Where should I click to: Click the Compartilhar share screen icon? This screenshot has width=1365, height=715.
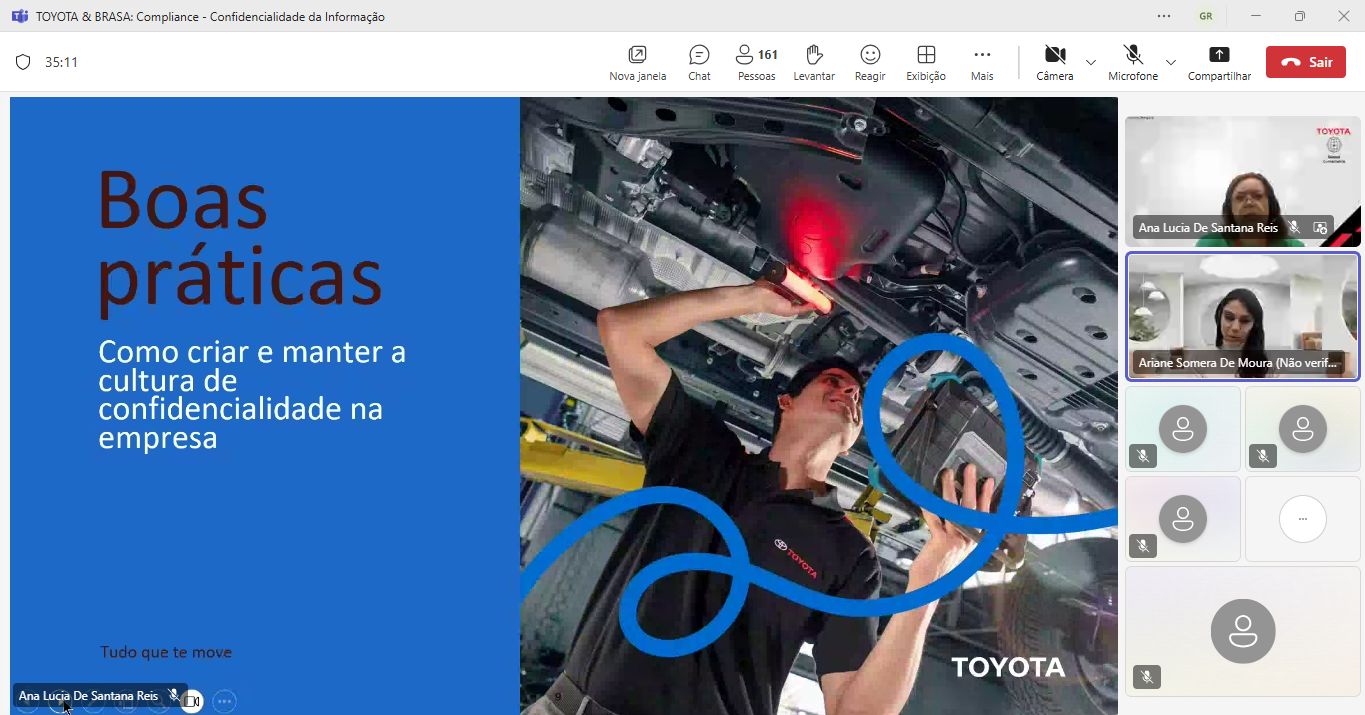[x=1219, y=62]
